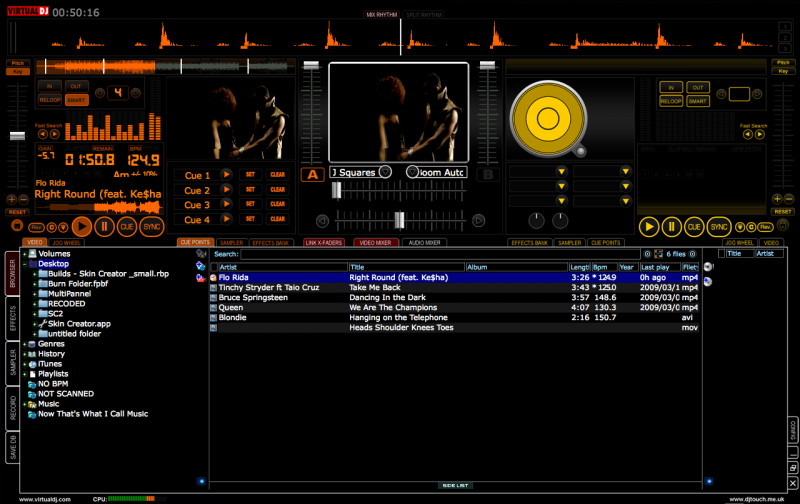Select the Queen track row
This screenshot has width=800, height=504.
pos(454,307)
